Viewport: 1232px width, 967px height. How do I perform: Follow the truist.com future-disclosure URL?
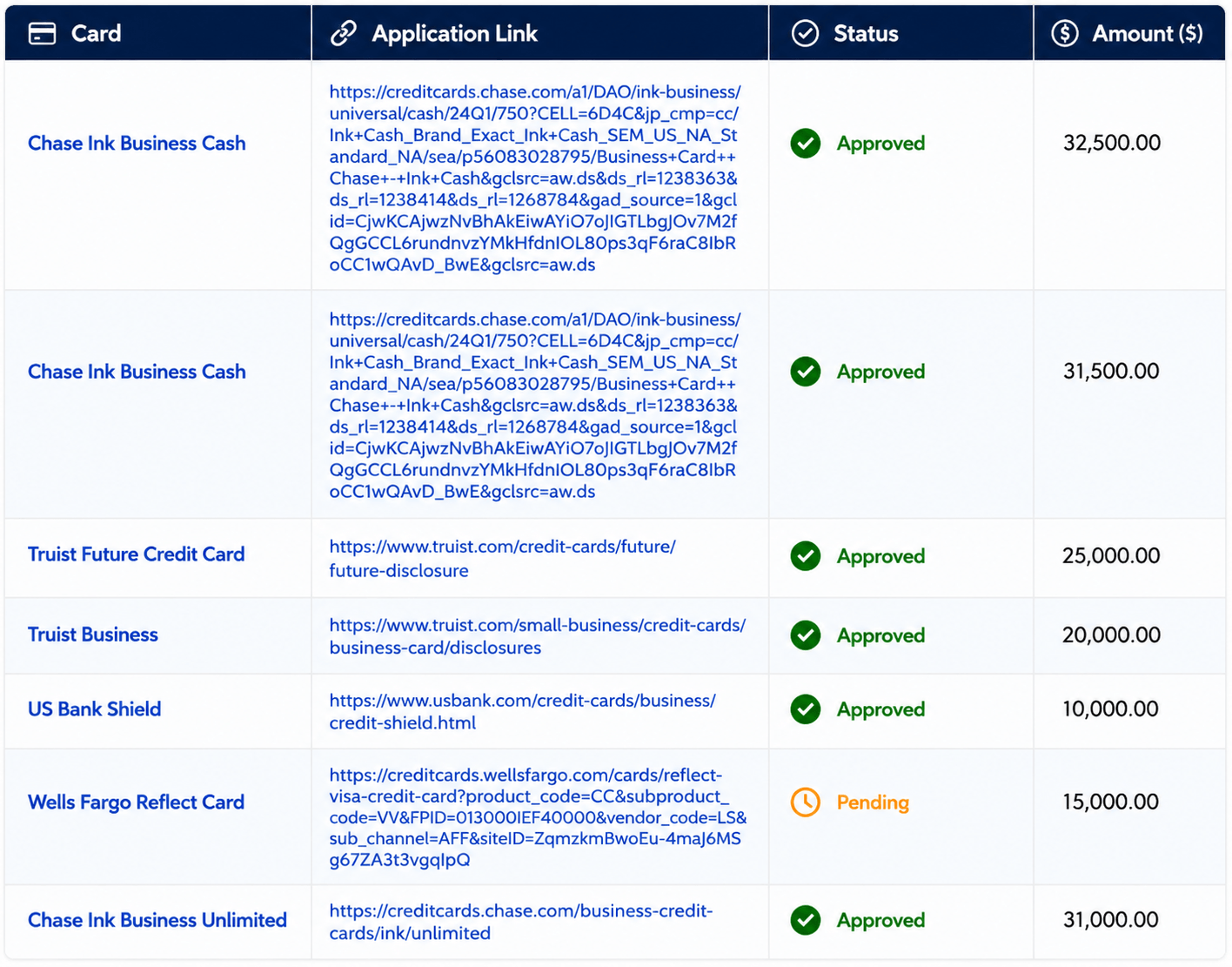[502, 558]
